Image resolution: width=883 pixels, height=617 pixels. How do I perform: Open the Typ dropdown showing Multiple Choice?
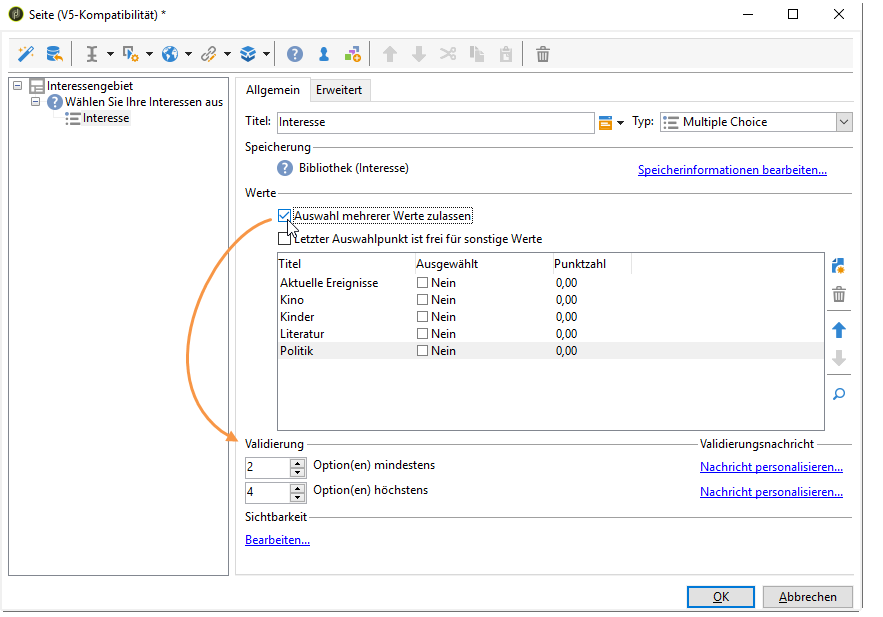tap(843, 122)
